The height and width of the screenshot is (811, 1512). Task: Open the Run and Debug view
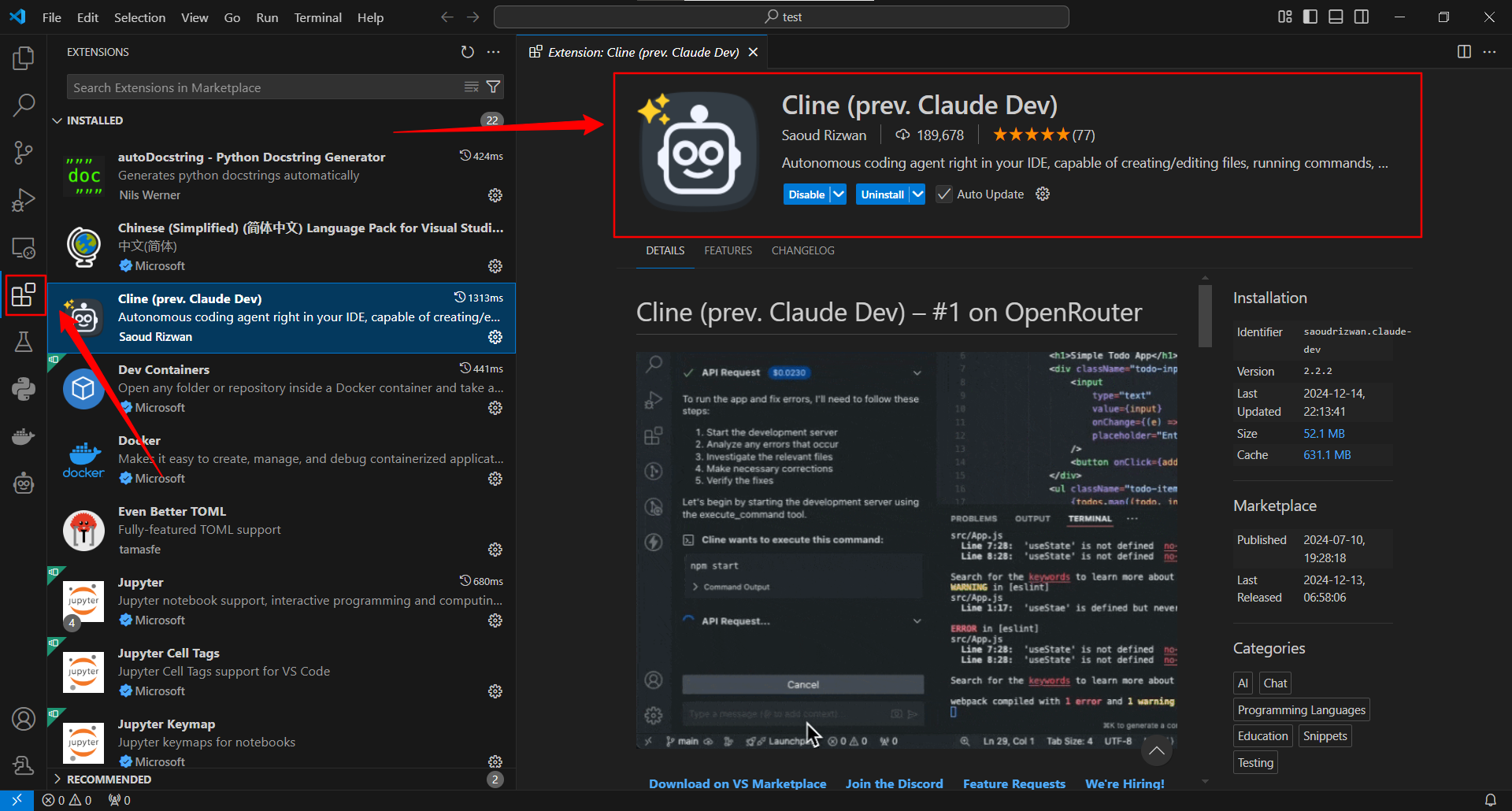(24, 199)
